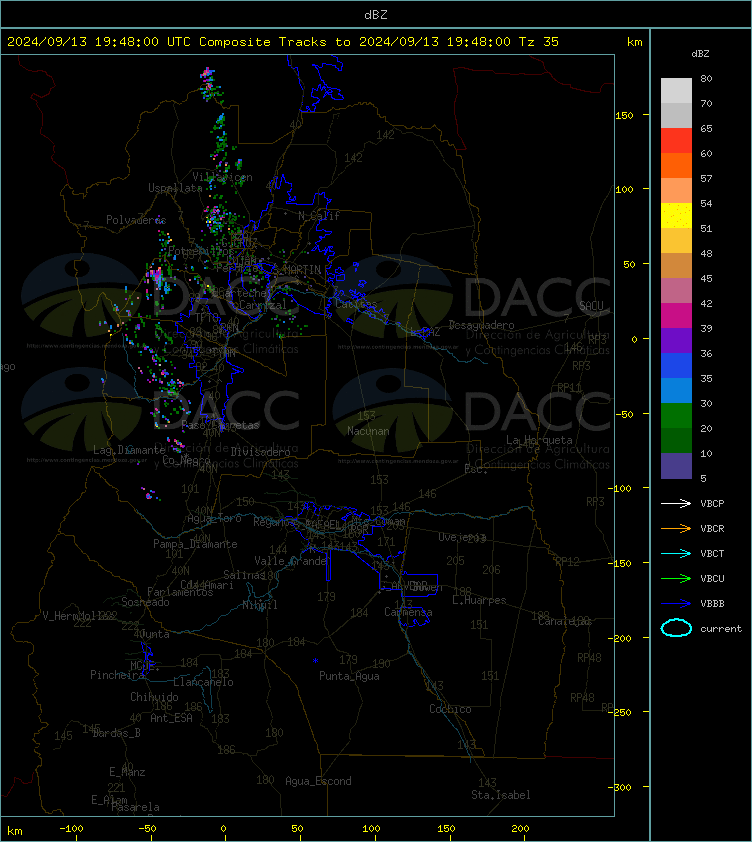Click the 'Nihuil' map label
Image resolution: width=752 pixels, height=842 pixels.
[260, 605]
